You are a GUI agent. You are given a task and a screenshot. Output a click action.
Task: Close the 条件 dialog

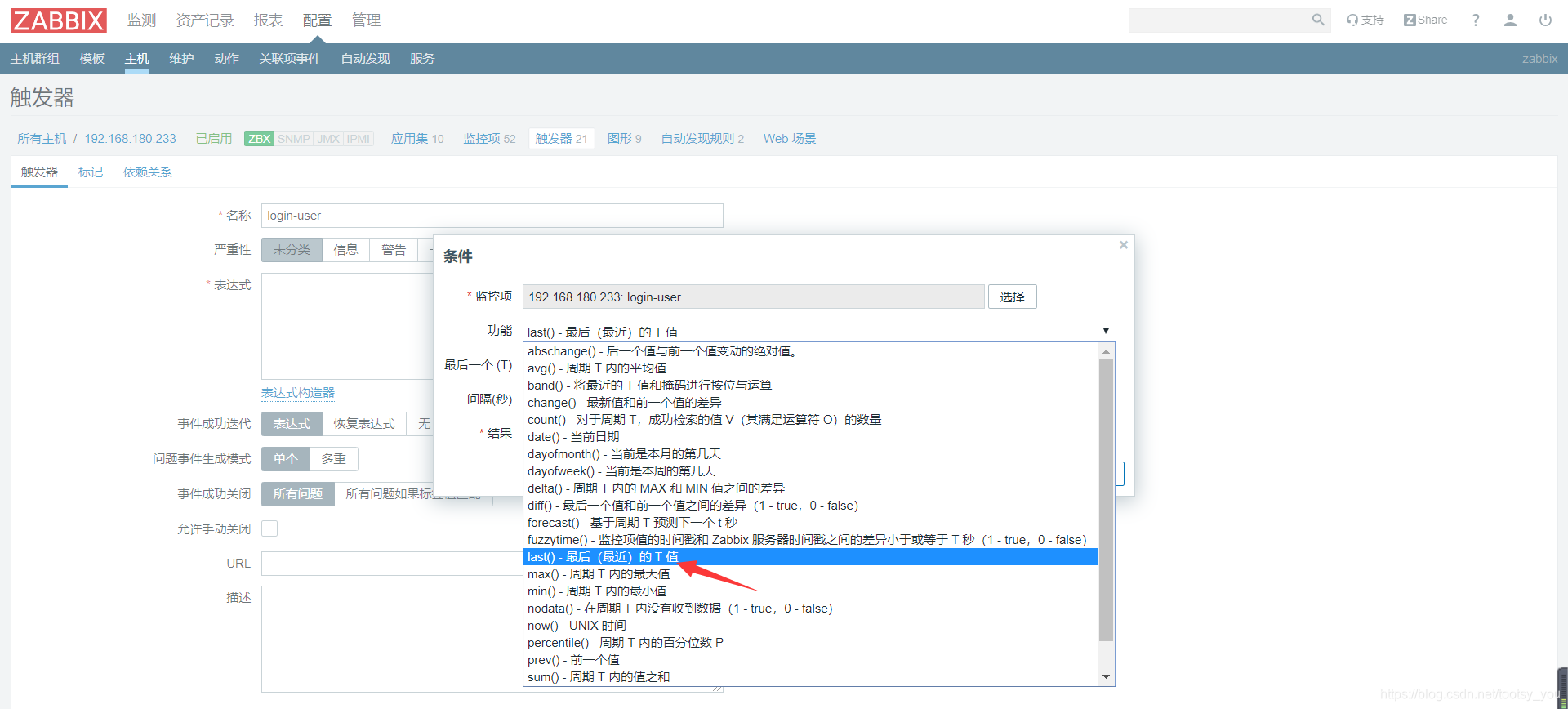coord(1124,245)
